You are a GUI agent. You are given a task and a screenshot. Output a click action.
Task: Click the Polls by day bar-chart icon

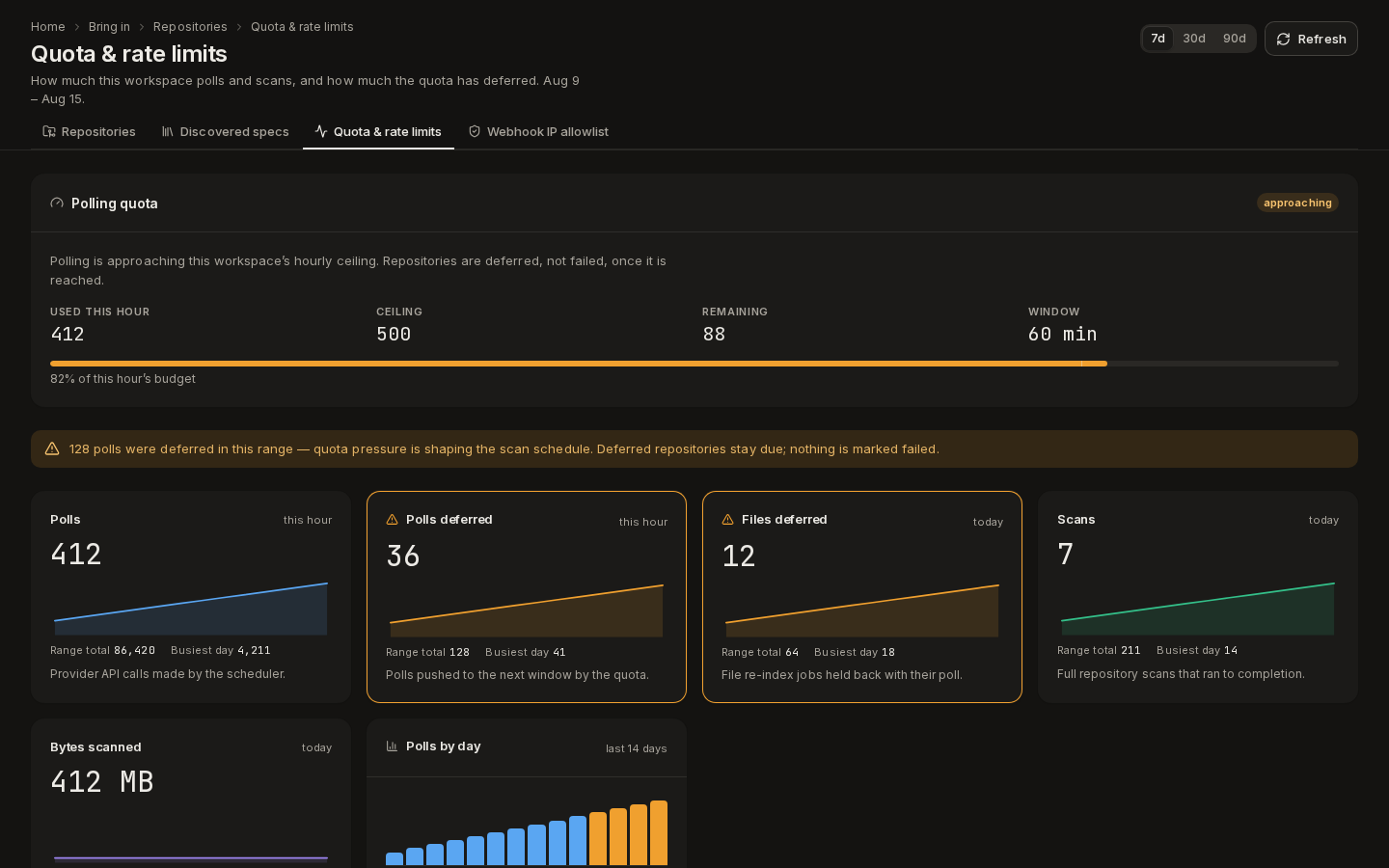click(x=393, y=746)
